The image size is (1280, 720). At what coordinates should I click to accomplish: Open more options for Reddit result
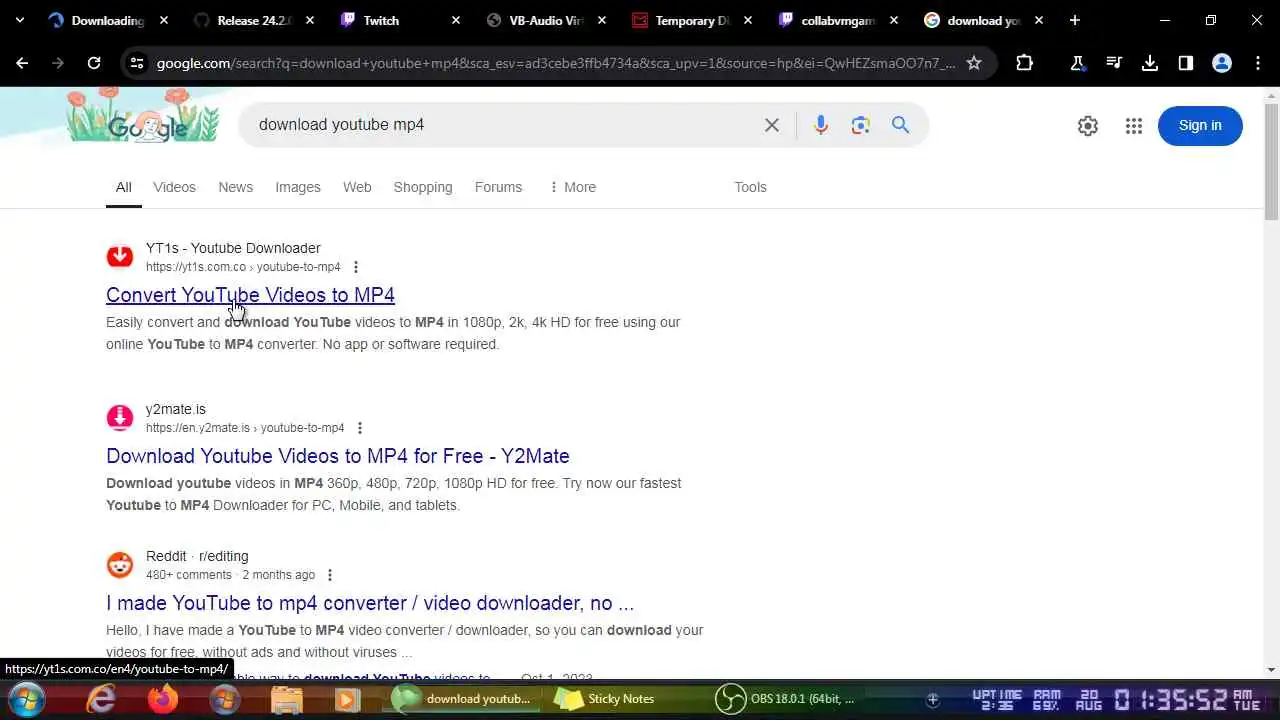point(330,575)
